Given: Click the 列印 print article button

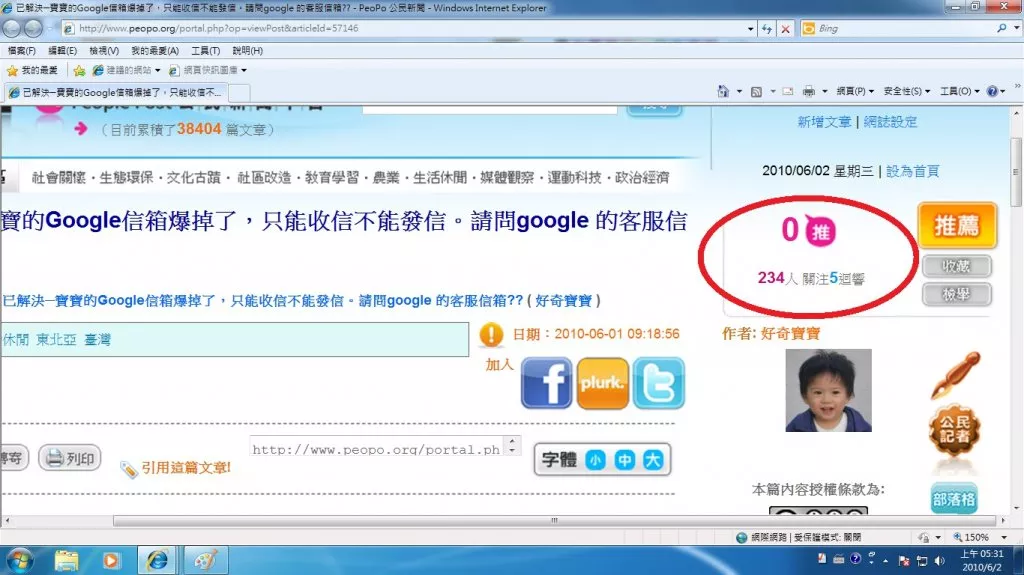Looking at the screenshot, I should [x=70, y=458].
